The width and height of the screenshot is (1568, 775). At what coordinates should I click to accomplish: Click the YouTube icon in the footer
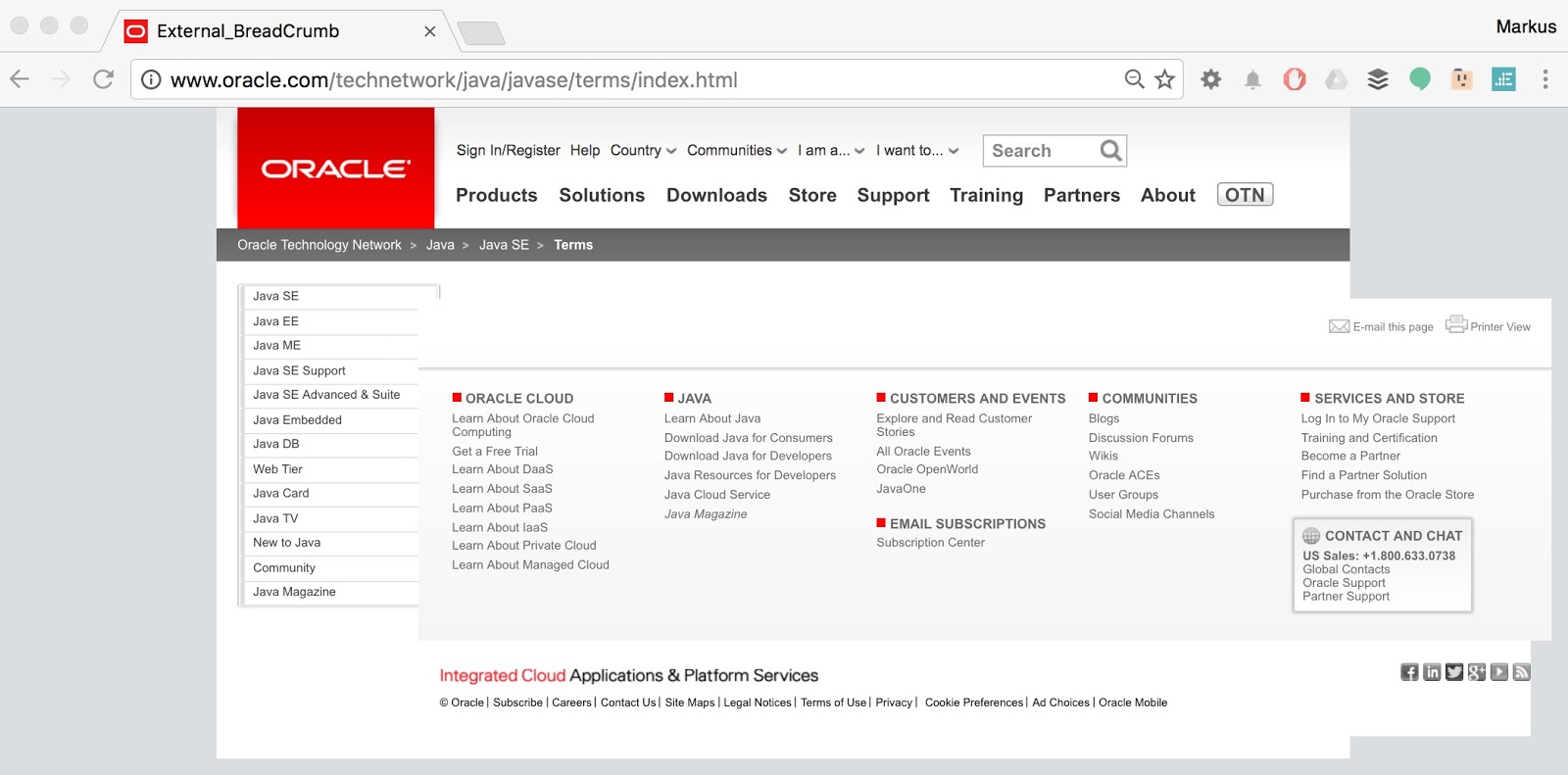pyautogui.click(x=1498, y=672)
